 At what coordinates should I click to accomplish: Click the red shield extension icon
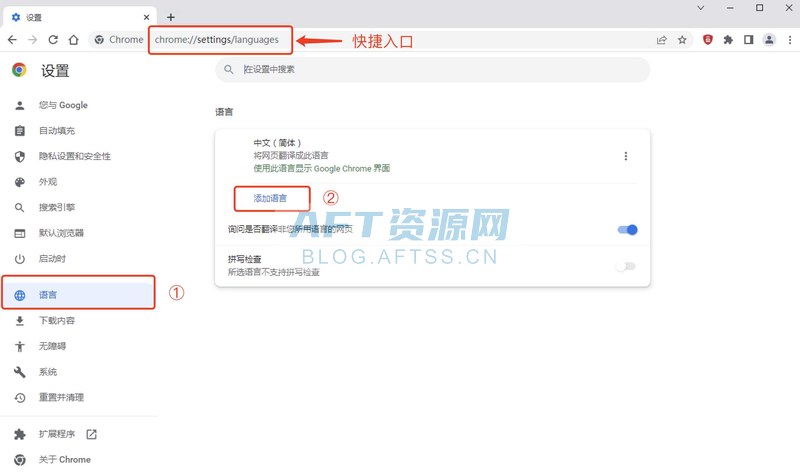pos(708,40)
